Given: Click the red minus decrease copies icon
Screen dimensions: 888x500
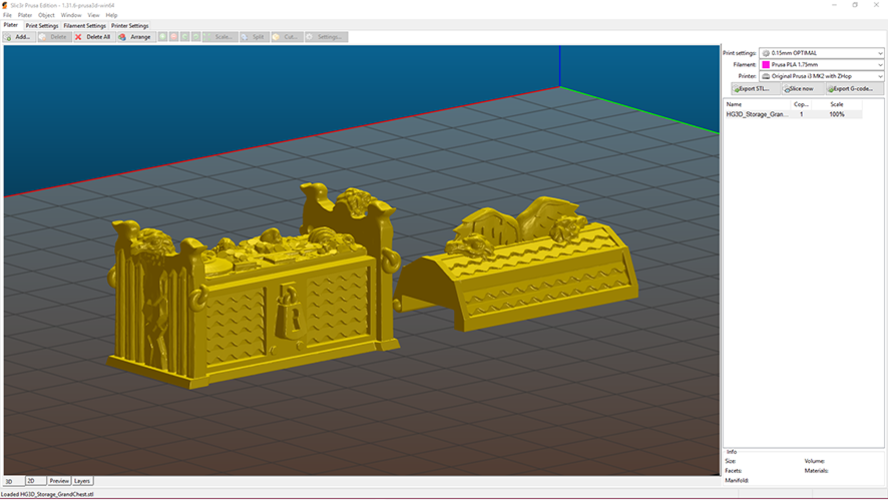Looking at the screenshot, I should coord(174,37).
